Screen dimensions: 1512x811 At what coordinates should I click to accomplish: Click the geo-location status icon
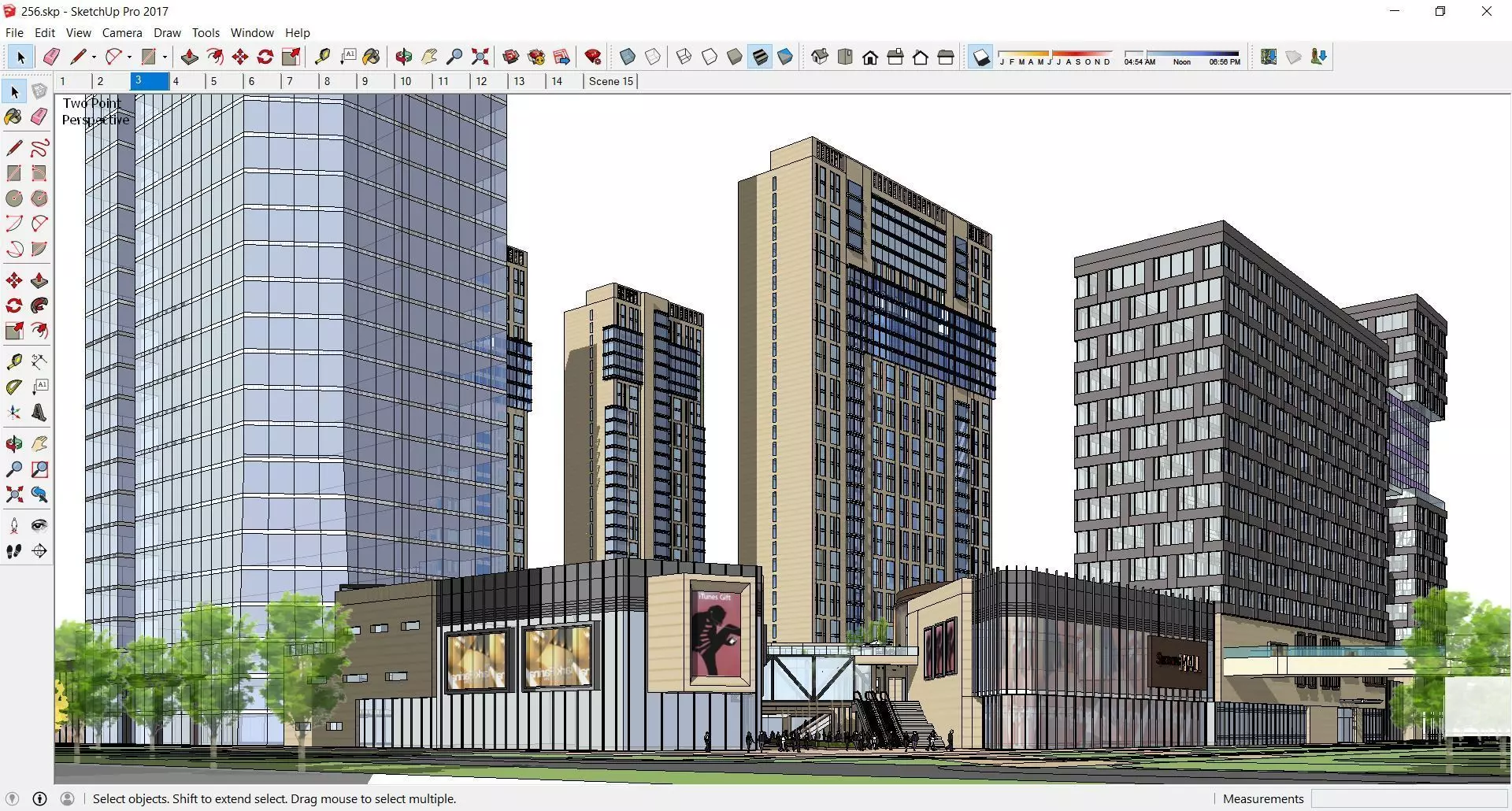click(12, 798)
